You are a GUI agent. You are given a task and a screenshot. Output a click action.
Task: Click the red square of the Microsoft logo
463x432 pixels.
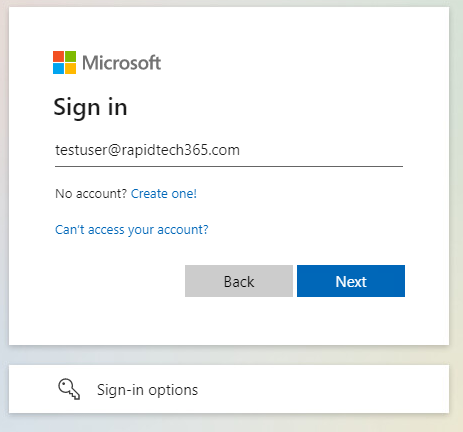[58, 56]
